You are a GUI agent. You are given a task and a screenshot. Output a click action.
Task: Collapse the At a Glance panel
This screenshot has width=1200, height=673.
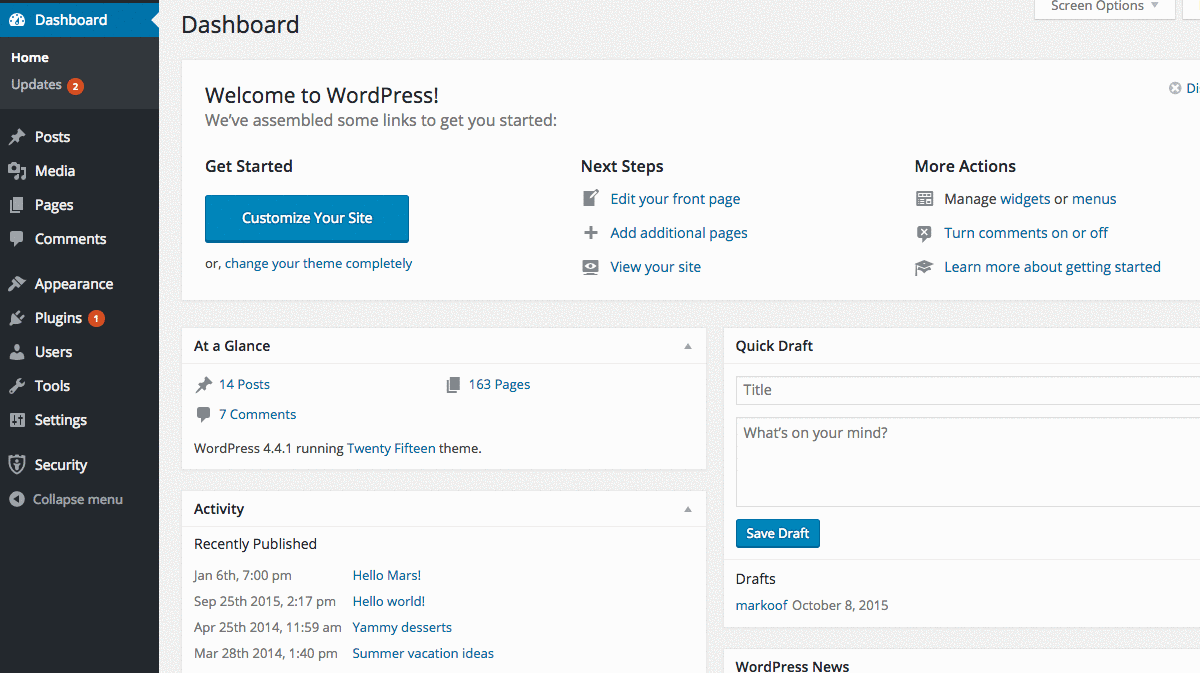(688, 346)
